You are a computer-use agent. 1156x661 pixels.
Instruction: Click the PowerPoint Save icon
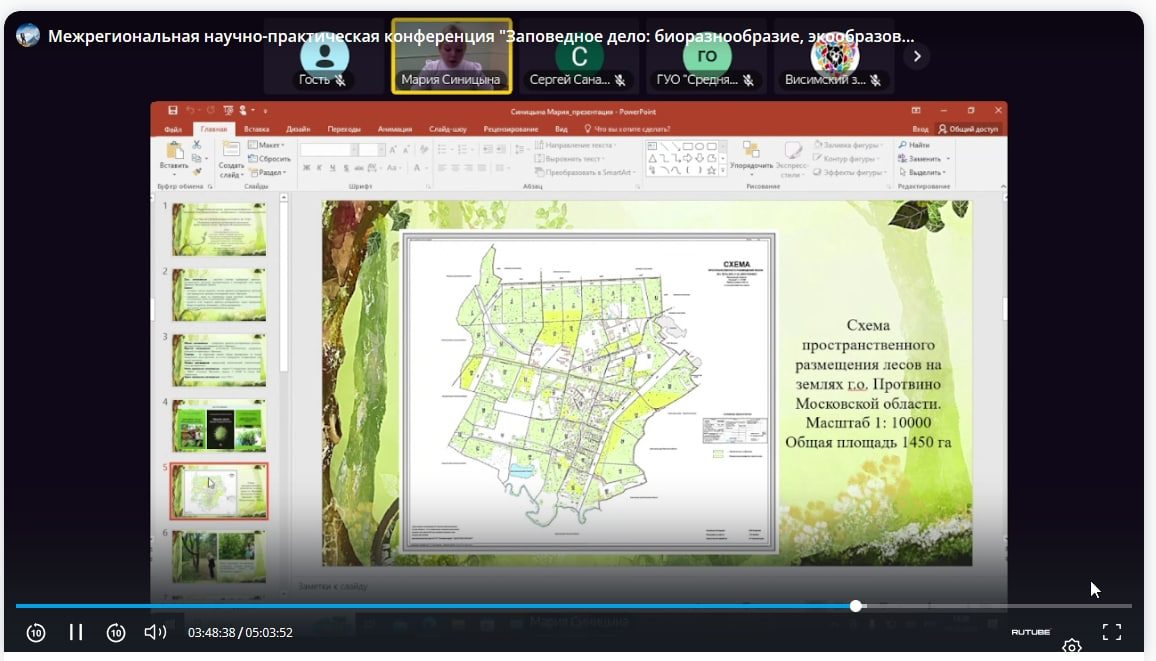click(x=173, y=111)
